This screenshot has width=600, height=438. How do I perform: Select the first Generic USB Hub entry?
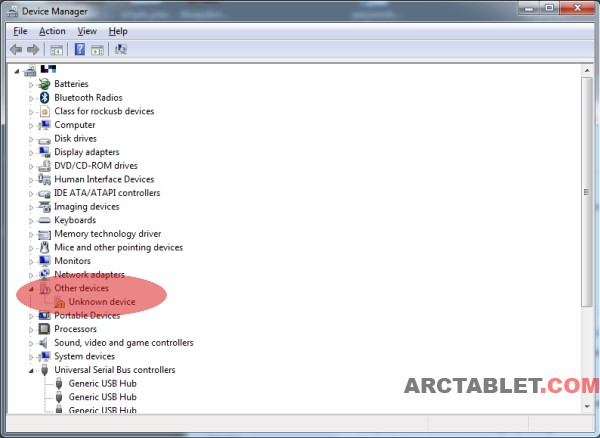103,383
